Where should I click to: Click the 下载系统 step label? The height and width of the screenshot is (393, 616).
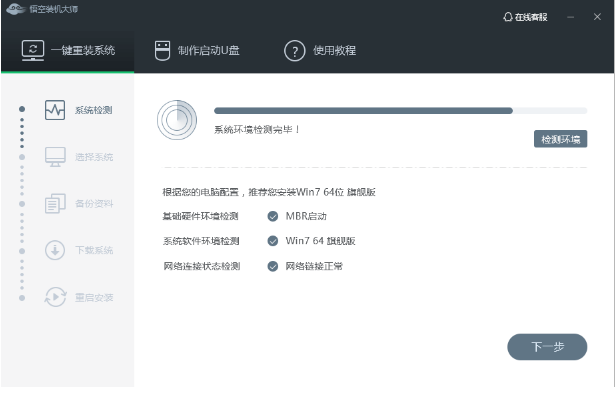[x=94, y=250]
